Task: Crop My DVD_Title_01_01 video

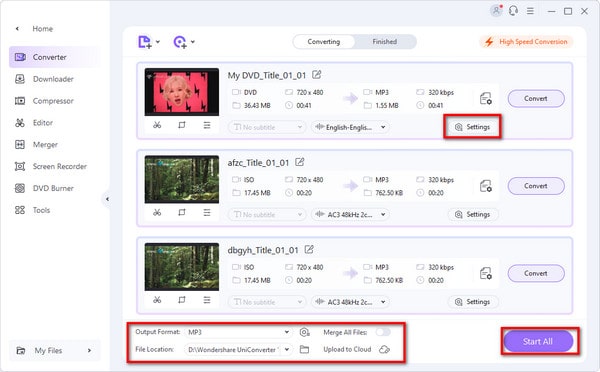Action: click(182, 125)
